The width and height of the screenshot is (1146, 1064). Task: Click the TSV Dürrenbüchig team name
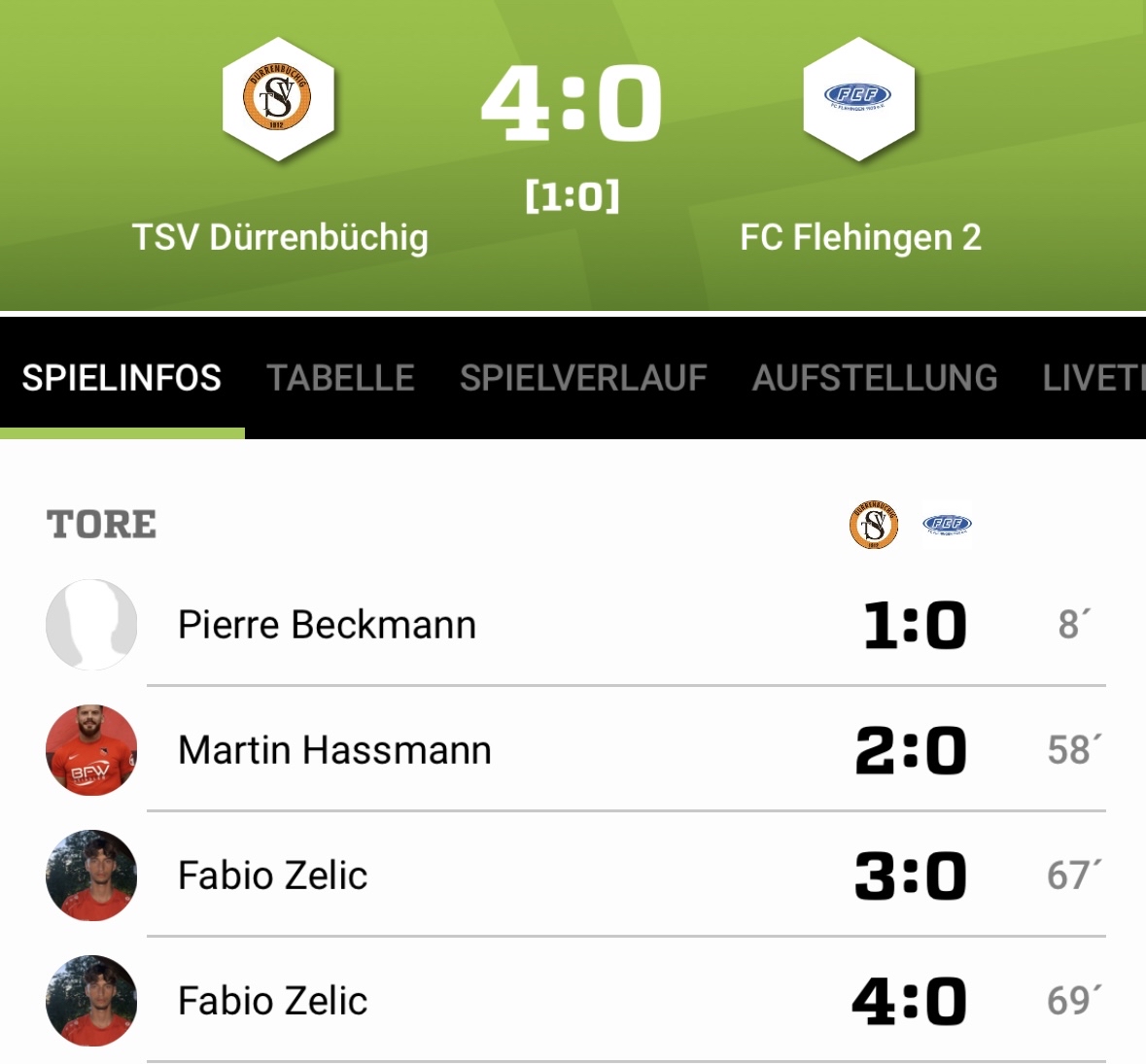tap(280, 237)
